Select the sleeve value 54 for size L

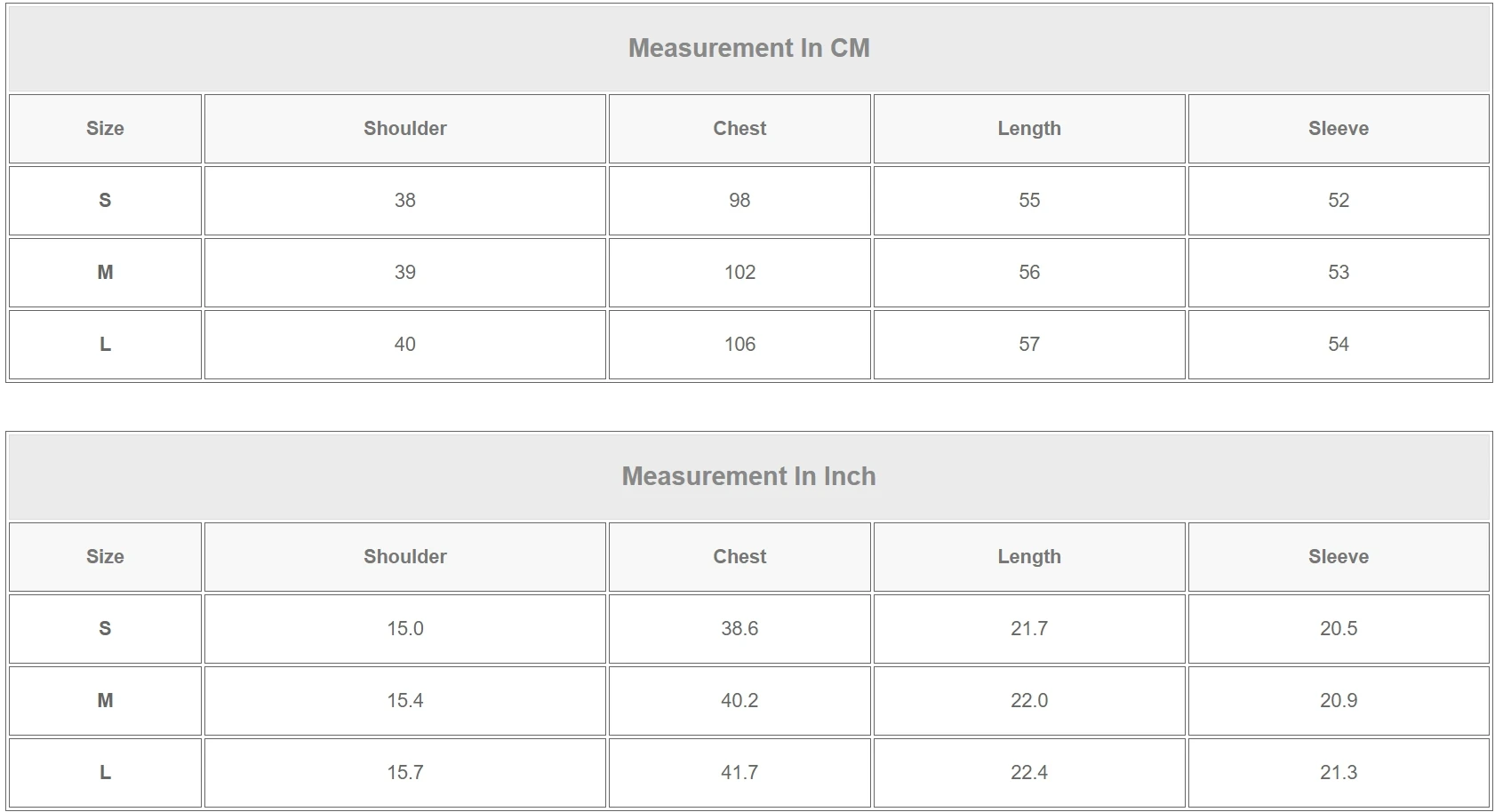pos(1338,345)
